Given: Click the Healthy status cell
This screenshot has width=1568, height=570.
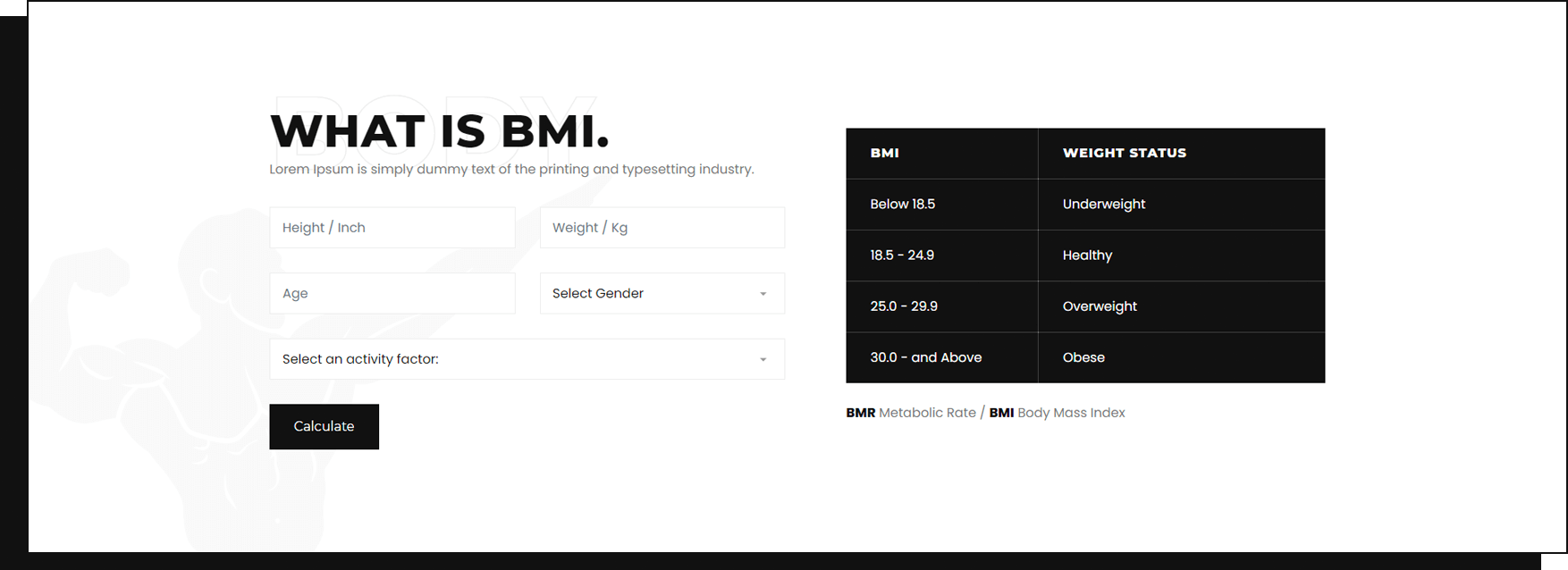Looking at the screenshot, I should point(1182,256).
